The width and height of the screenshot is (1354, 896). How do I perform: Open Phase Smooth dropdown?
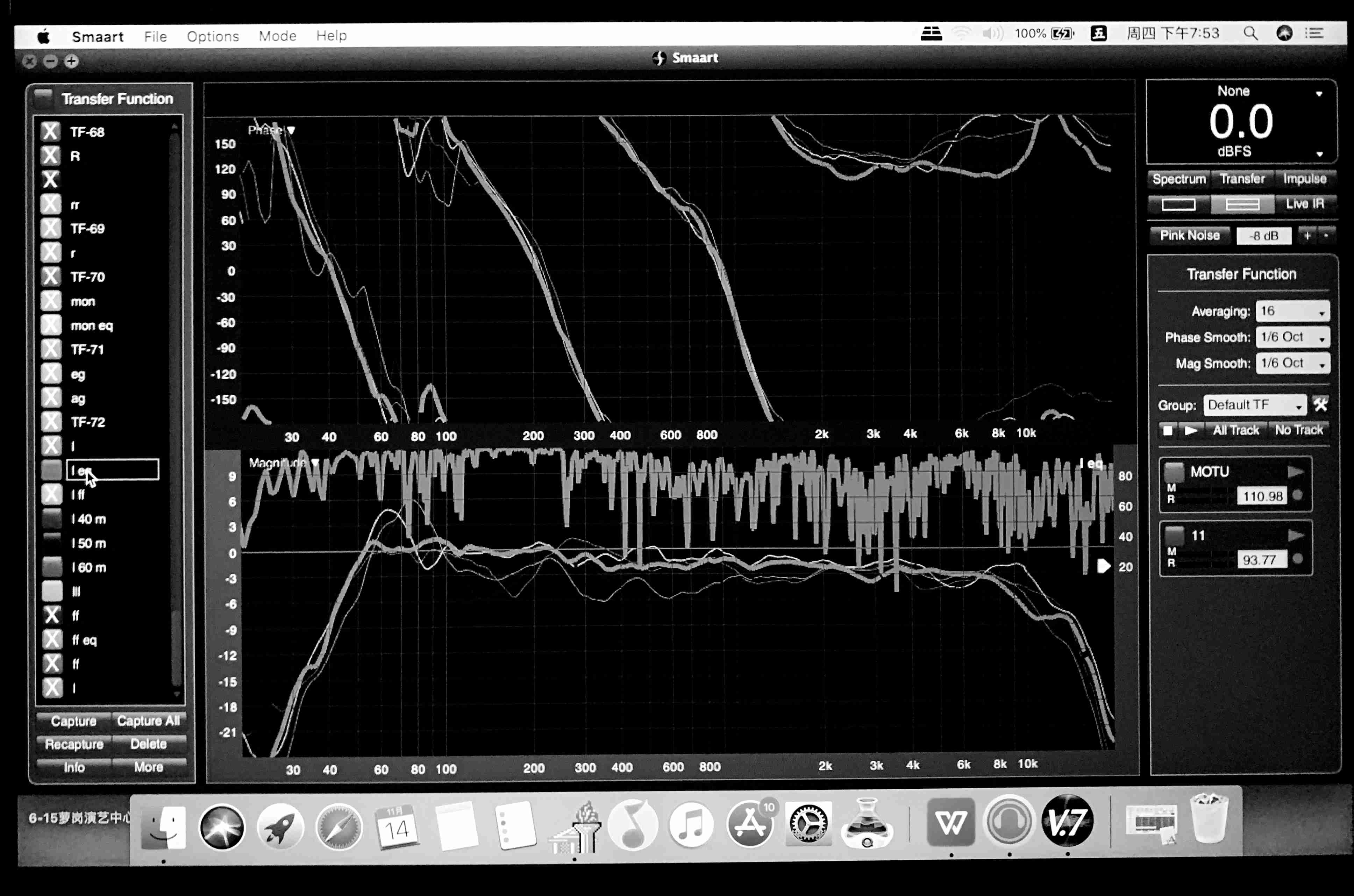coord(1292,337)
